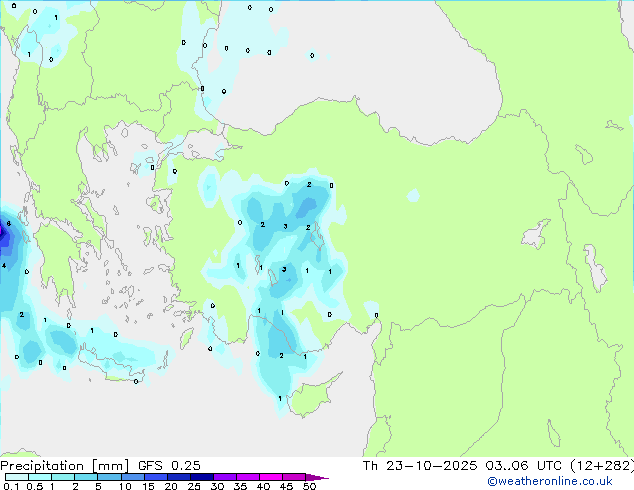Select the 40–45 mm magenta legend swatch
The image size is (634, 490).
(x=271, y=477)
